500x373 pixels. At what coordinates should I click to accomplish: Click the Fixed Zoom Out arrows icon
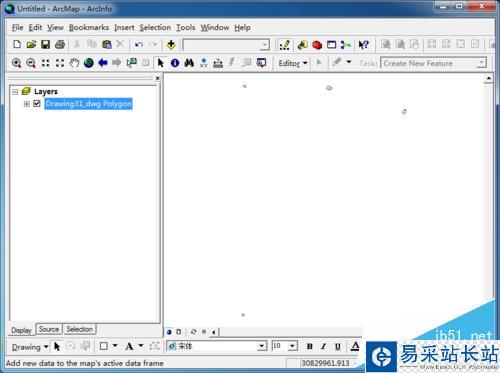pyautogui.click(x=60, y=63)
